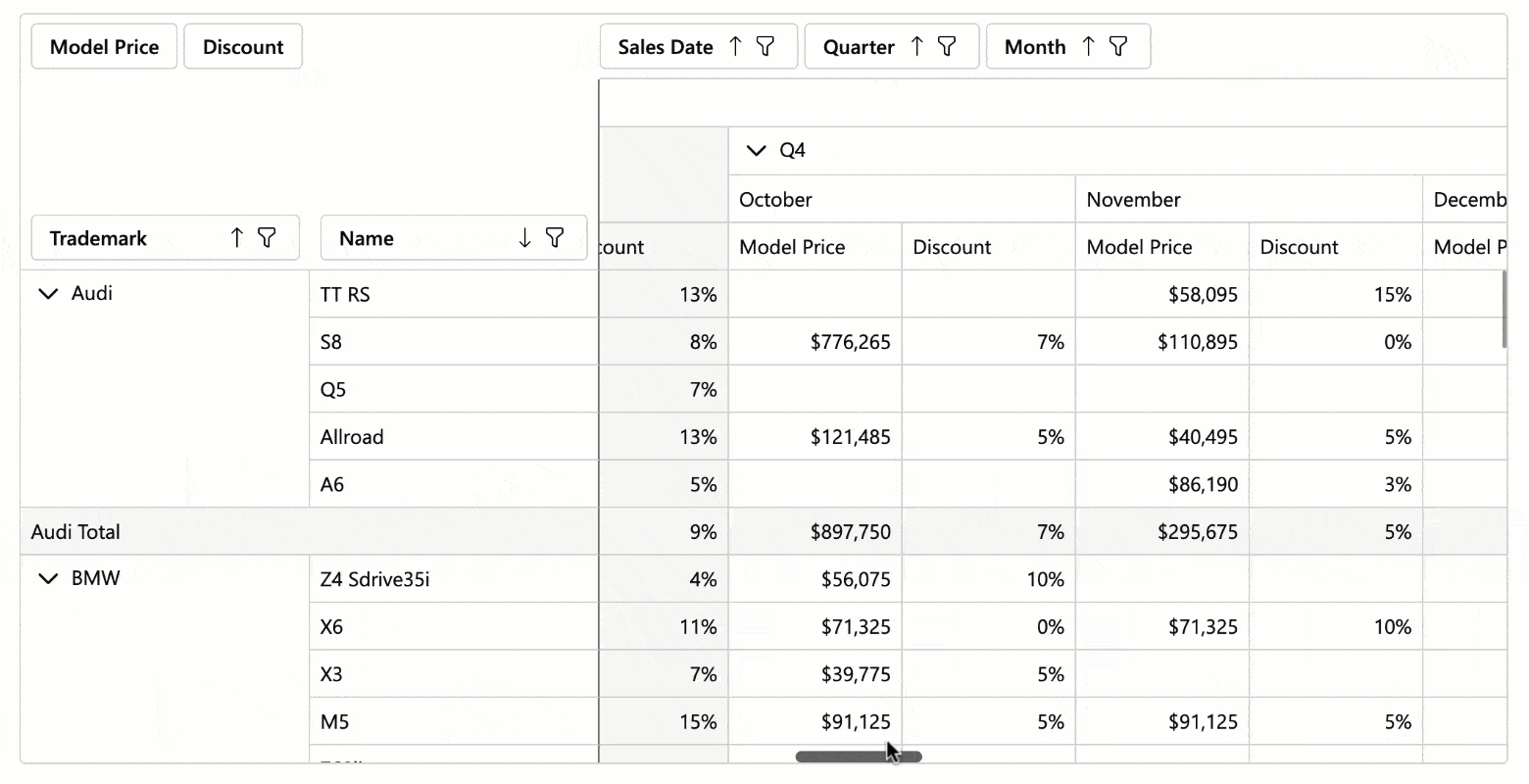
Task: Click the Month field header
Action: [1034, 46]
